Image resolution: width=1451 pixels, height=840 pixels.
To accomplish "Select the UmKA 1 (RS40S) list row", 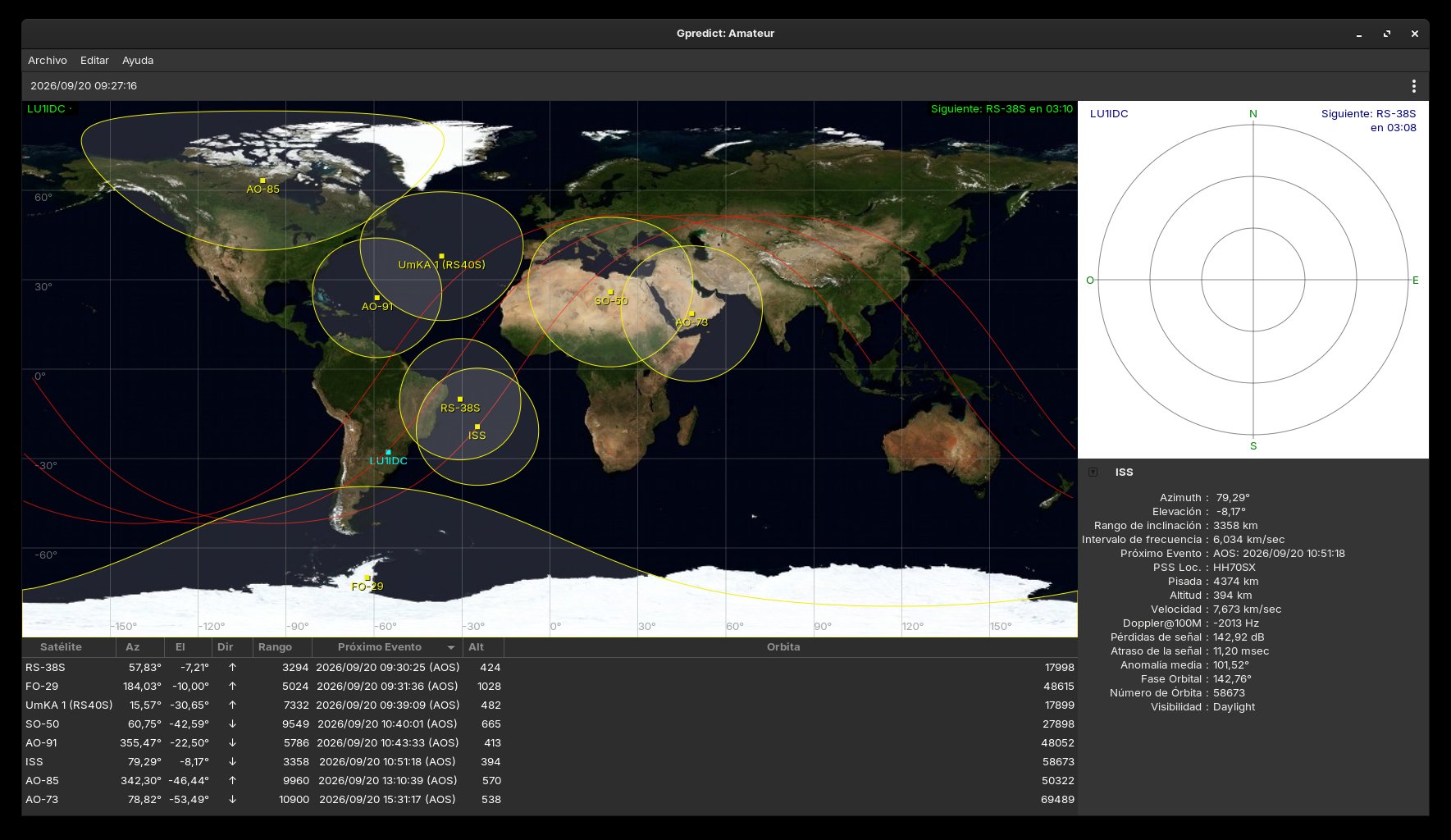I will tap(550, 705).
